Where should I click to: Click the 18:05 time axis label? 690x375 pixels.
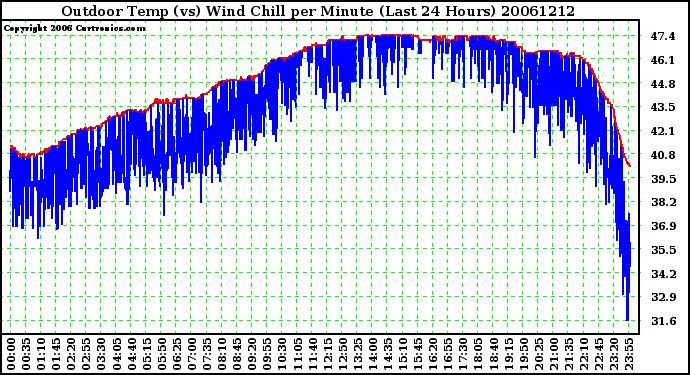[x=478, y=354]
